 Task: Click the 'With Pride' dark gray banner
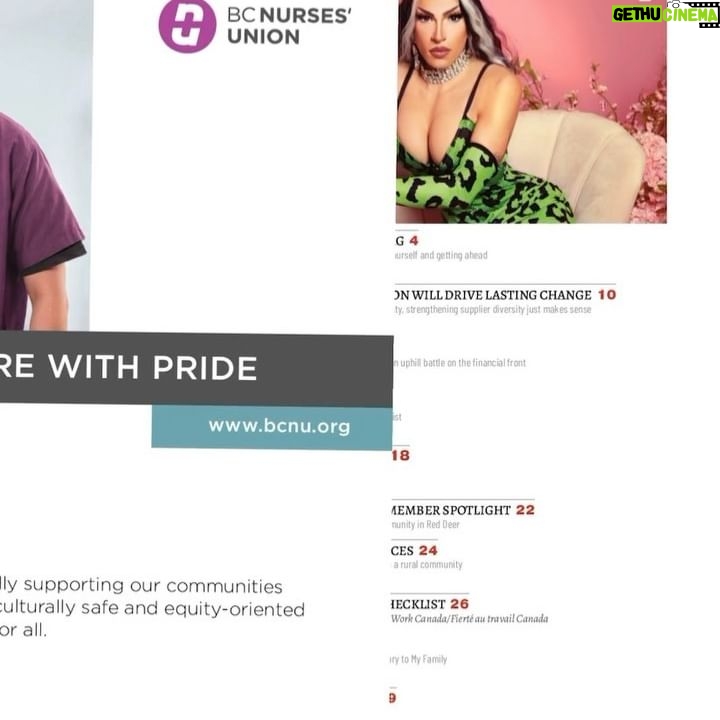[196, 368]
